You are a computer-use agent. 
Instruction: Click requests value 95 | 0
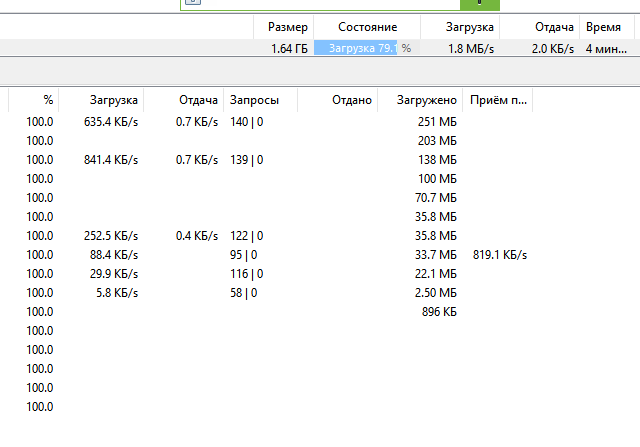click(x=244, y=255)
